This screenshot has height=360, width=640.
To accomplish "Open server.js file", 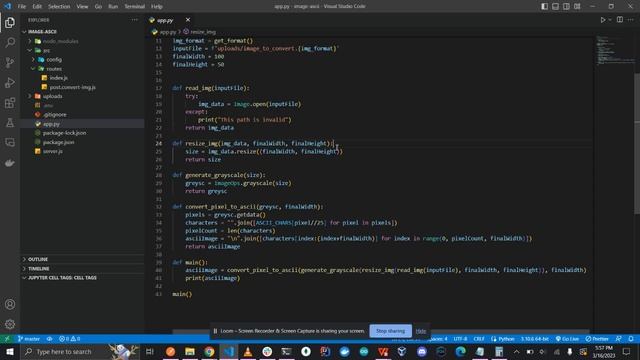I will tap(82, 151).
